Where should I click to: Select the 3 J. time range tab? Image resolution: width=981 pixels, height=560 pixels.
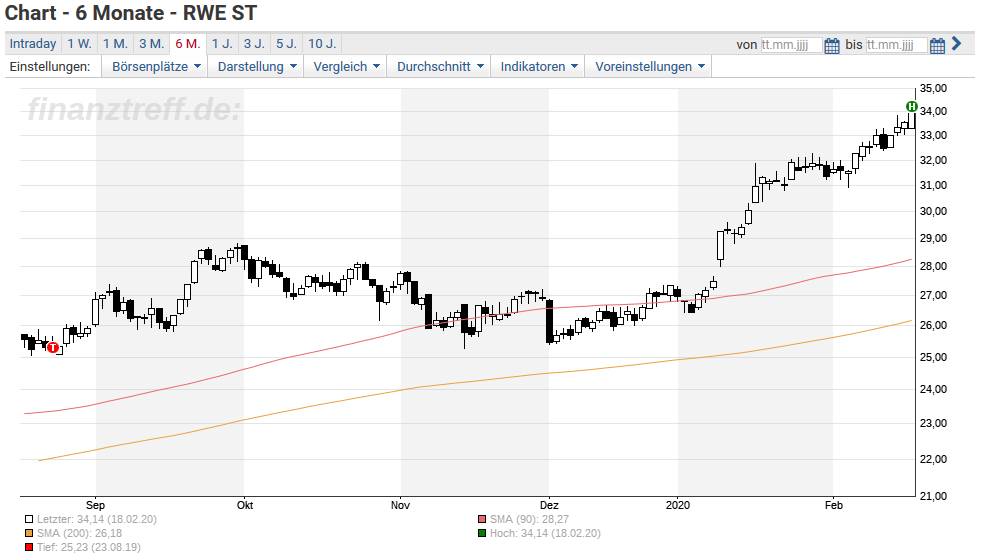(254, 44)
